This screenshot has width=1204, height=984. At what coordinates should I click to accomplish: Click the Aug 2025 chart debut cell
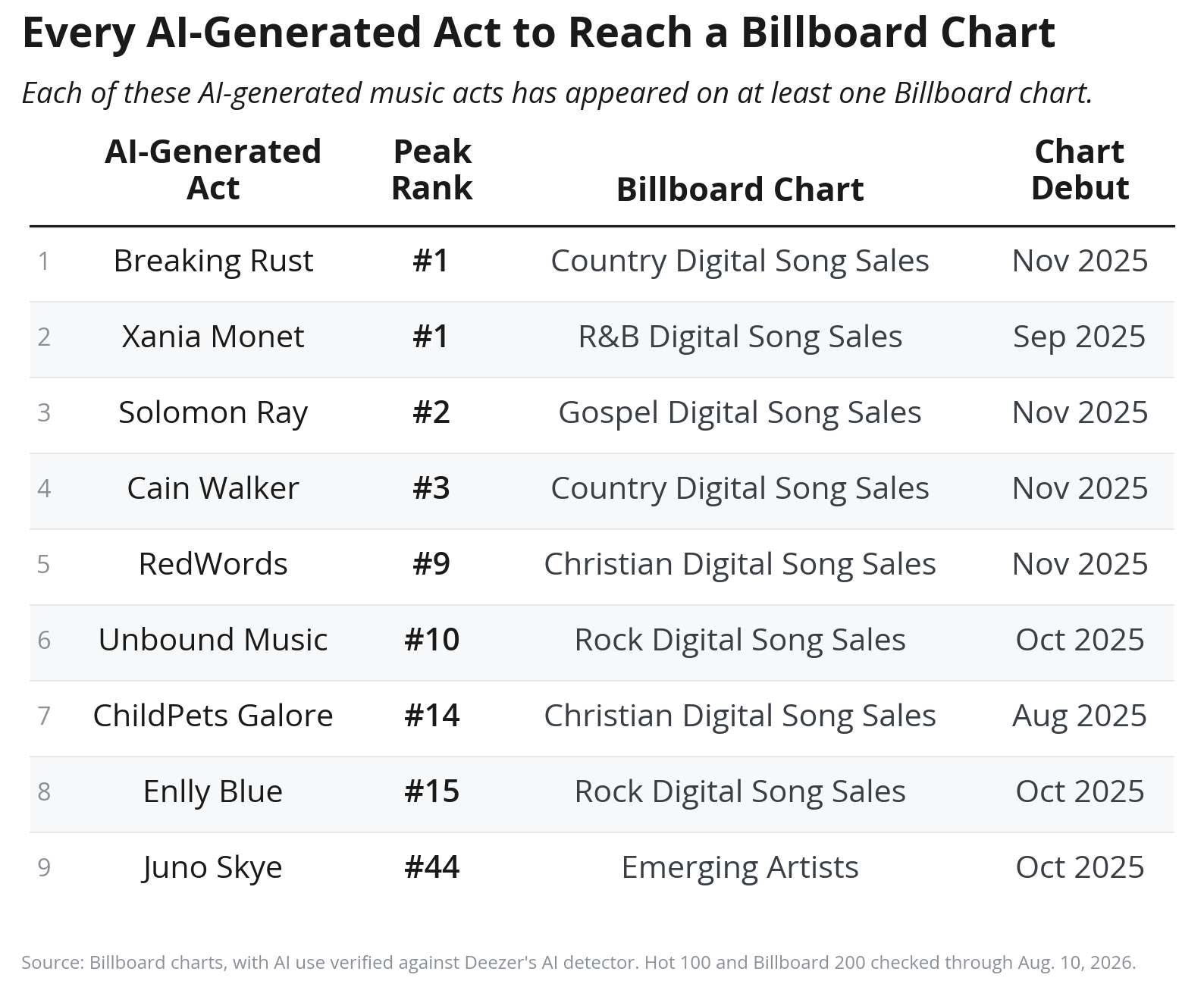click(1080, 716)
